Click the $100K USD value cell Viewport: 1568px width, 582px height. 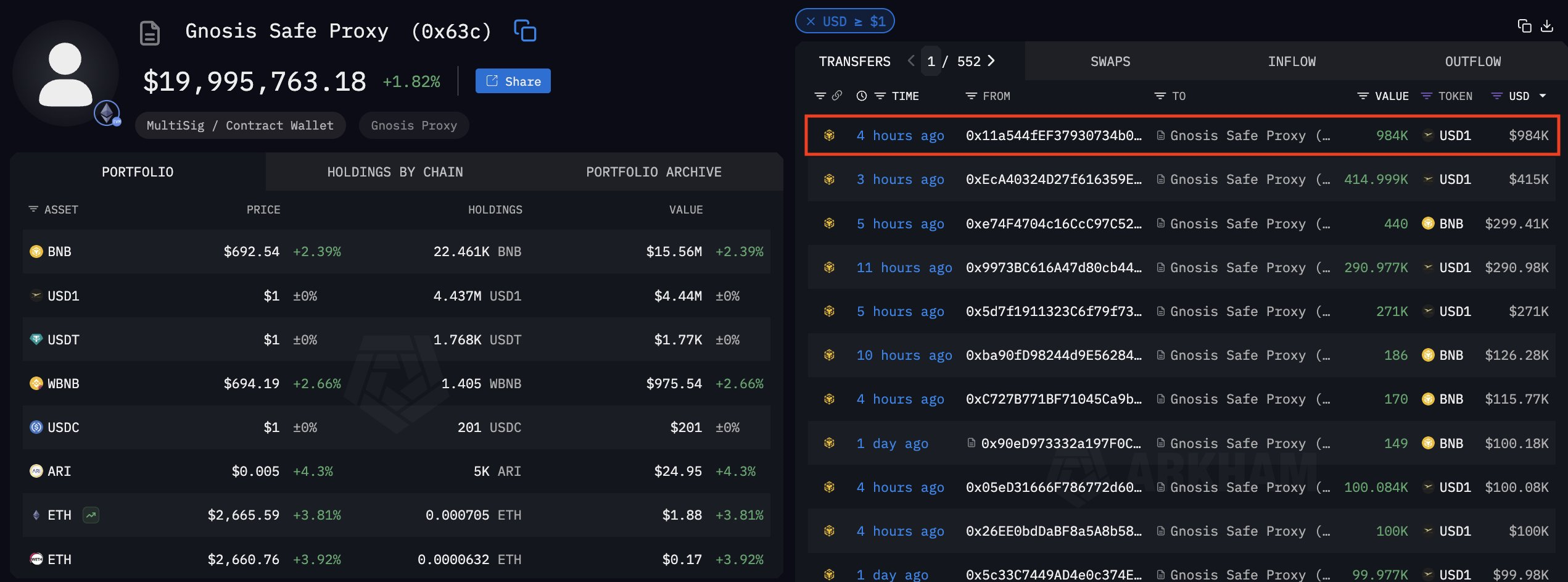(x=1528, y=531)
